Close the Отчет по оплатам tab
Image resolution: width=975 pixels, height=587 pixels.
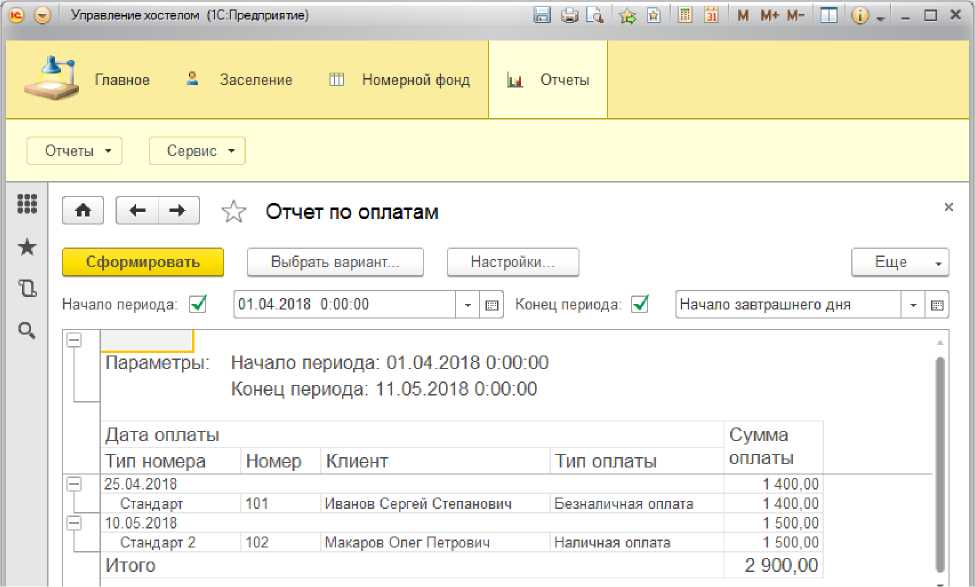point(948,207)
